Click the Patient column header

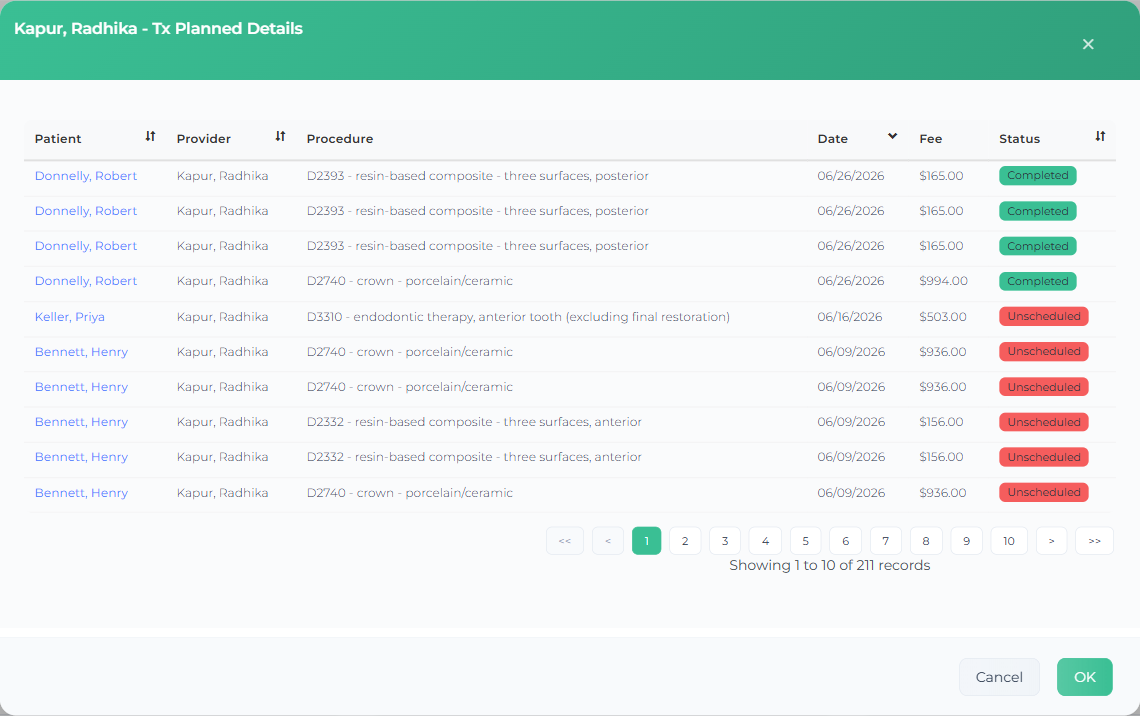pos(58,139)
